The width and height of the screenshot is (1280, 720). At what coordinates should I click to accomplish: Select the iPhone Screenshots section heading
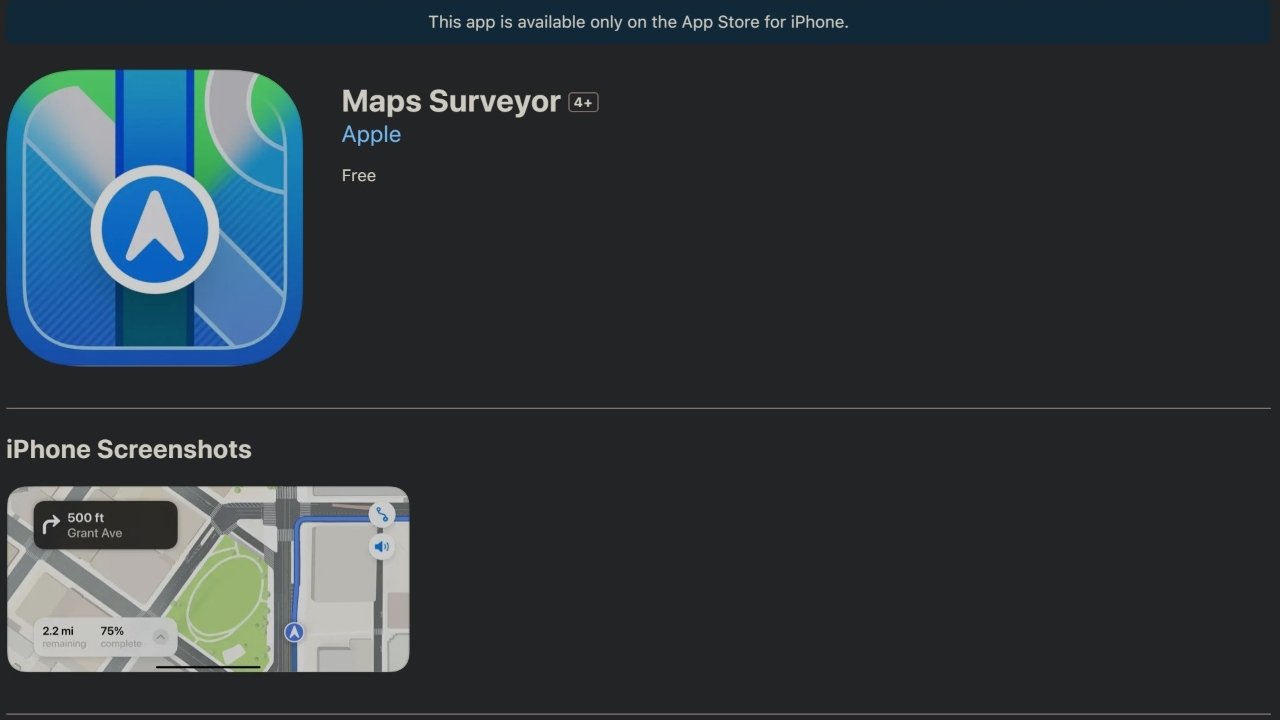pos(128,449)
